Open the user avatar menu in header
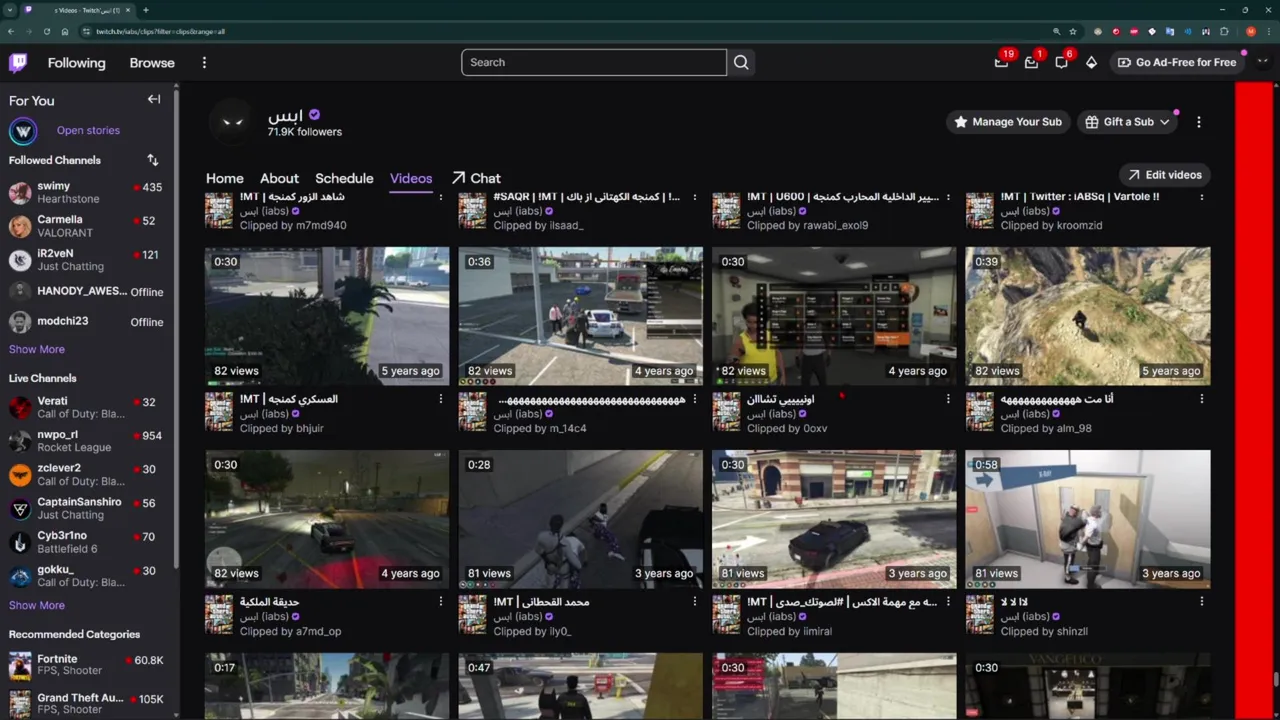The height and width of the screenshot is (720, 1280). (1262, 62)
